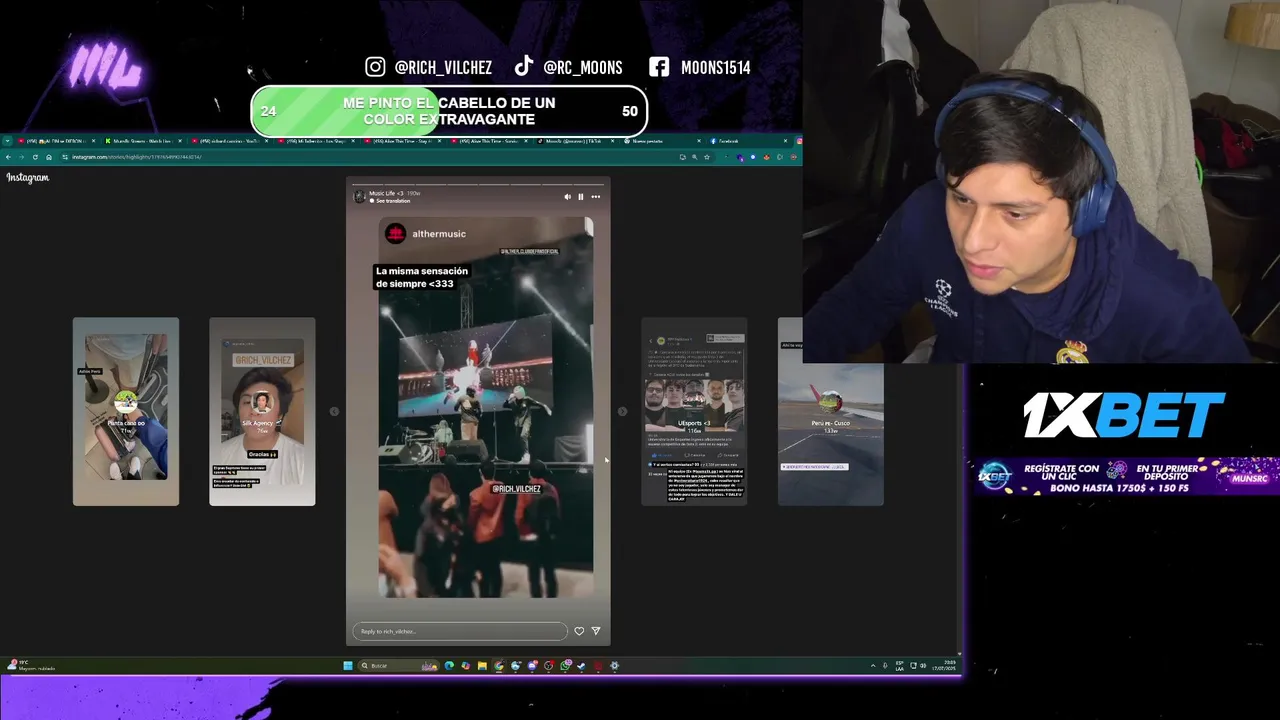Viewport: 1280px width, 720px height.
Task: Switch to the 'Moonife Stream' Kick tab
Action: point(143,141)
